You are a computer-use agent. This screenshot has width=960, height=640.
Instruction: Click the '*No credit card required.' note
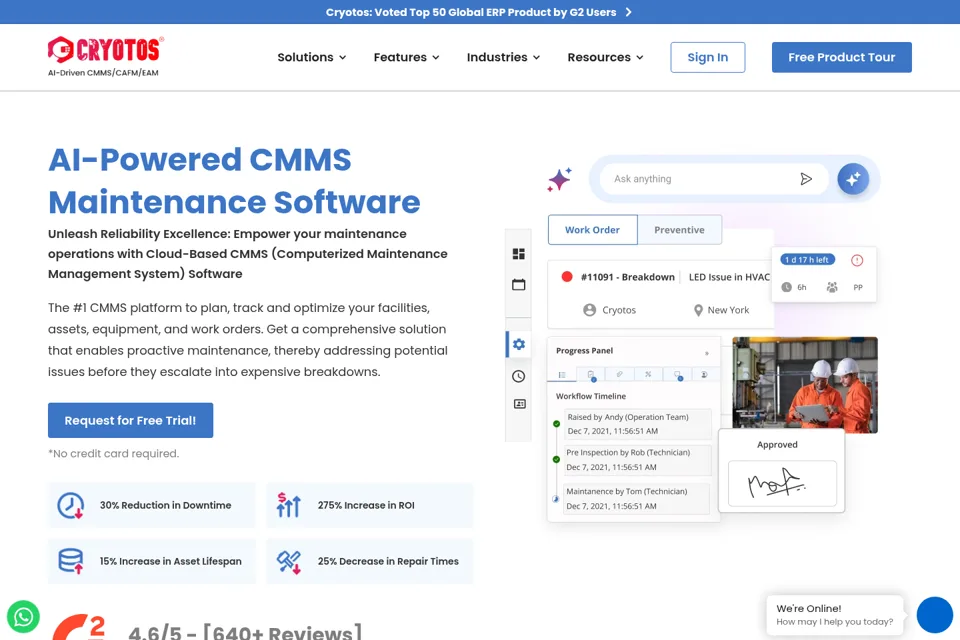pos(113,454)
